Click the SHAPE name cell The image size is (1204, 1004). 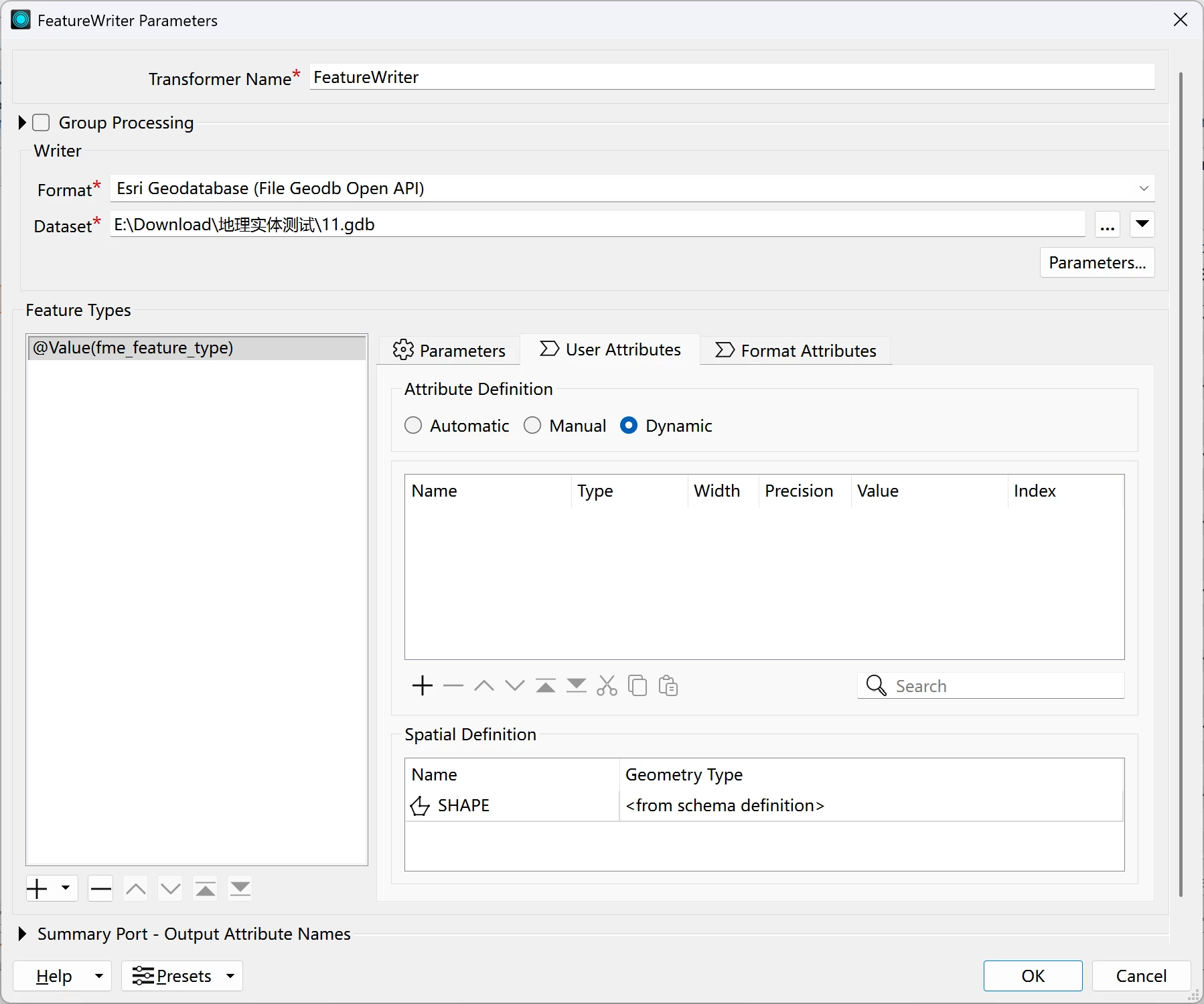coord(512,806)
